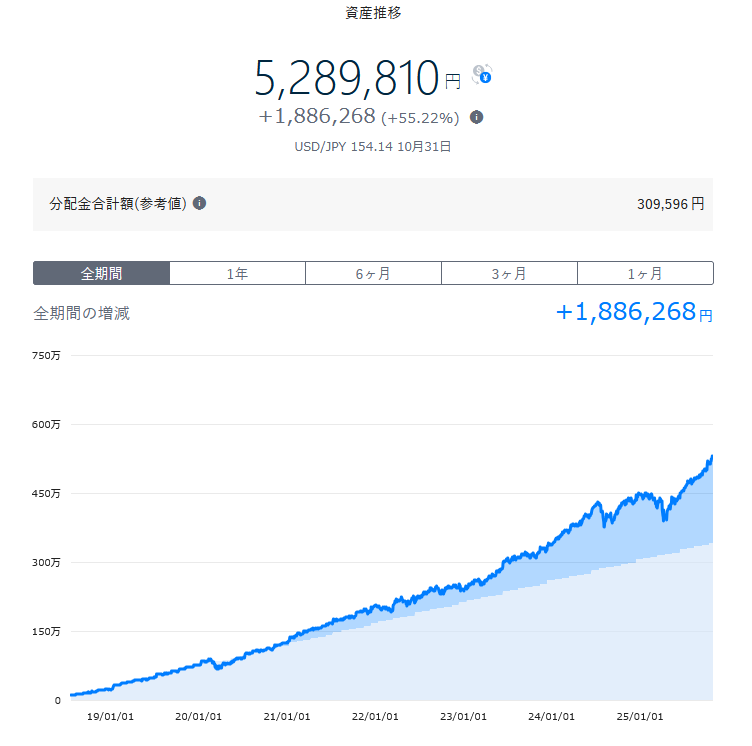This screenshot has height=746, width=752.
Task: Switch to the 1年 period tab
Action: tap(237, 273)
